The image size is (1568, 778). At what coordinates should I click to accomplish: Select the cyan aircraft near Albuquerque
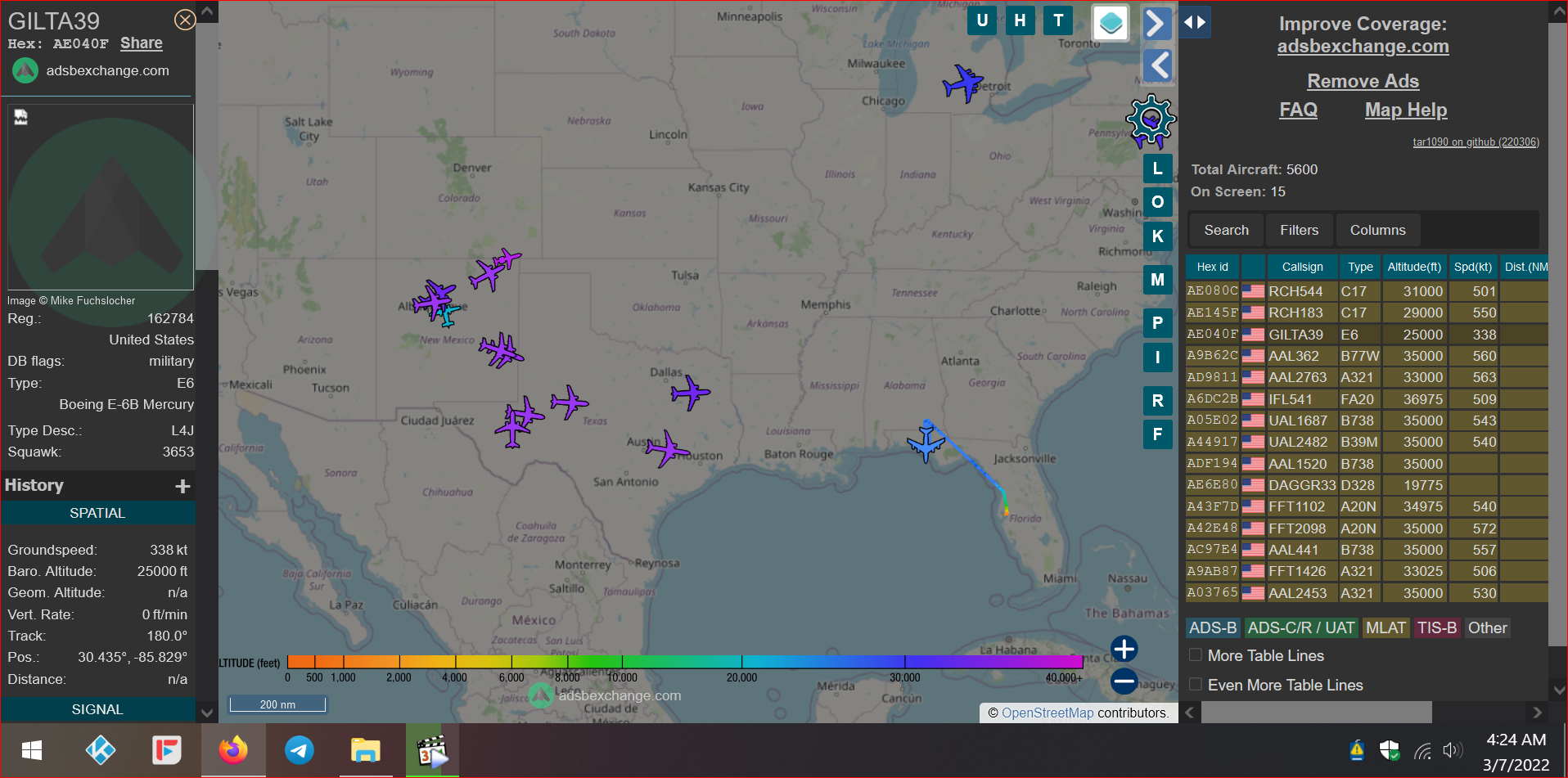point(447,314)
